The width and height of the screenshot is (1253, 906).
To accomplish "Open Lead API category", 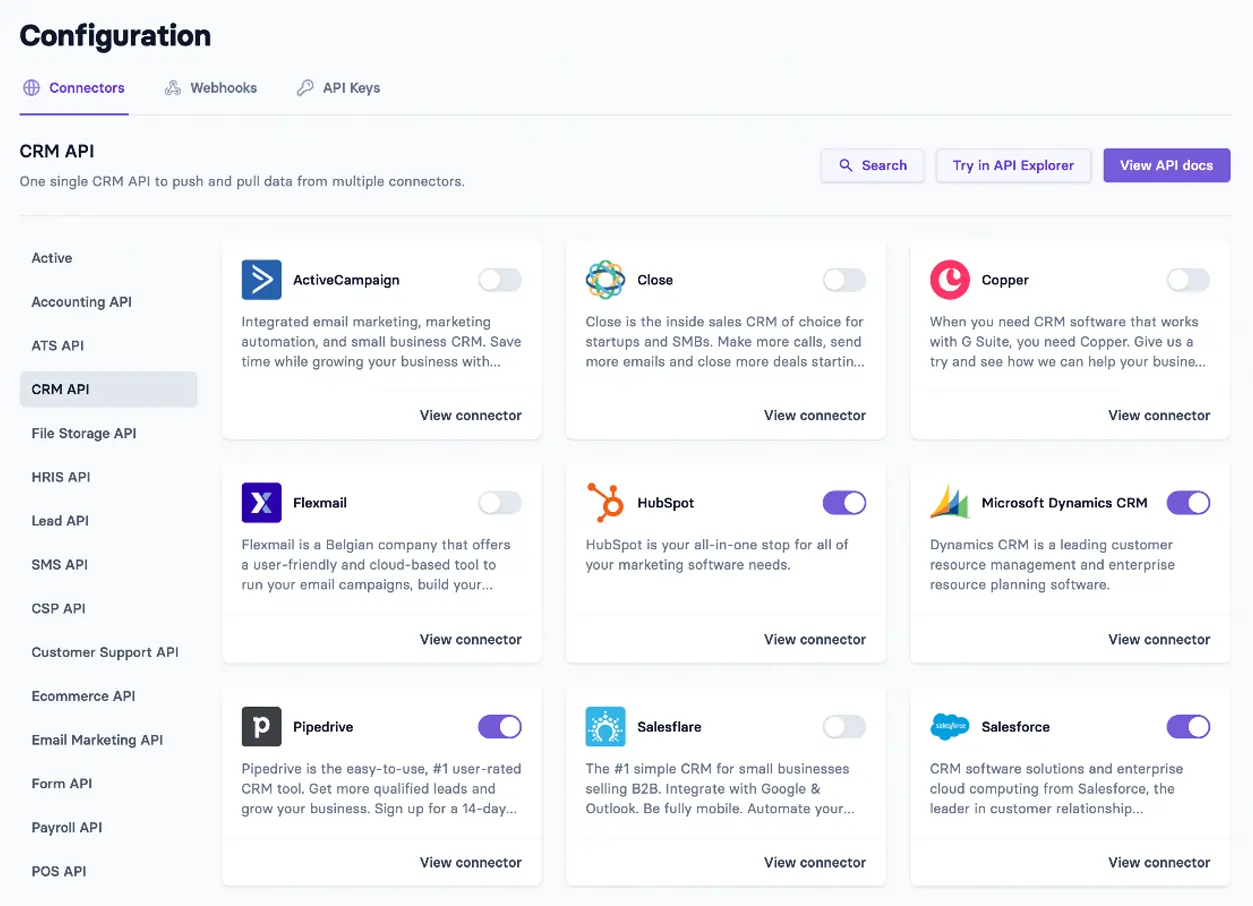I will tap(108, 521).
